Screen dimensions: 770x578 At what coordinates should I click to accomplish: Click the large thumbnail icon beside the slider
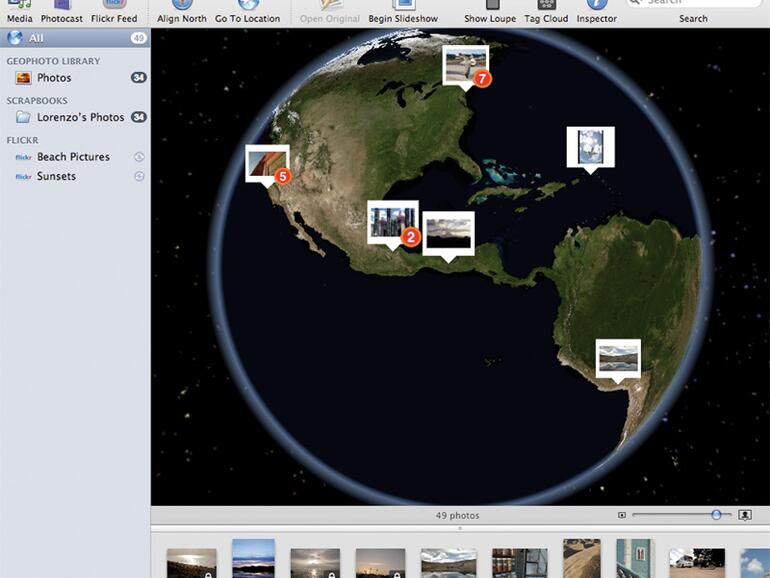(745, 515)
